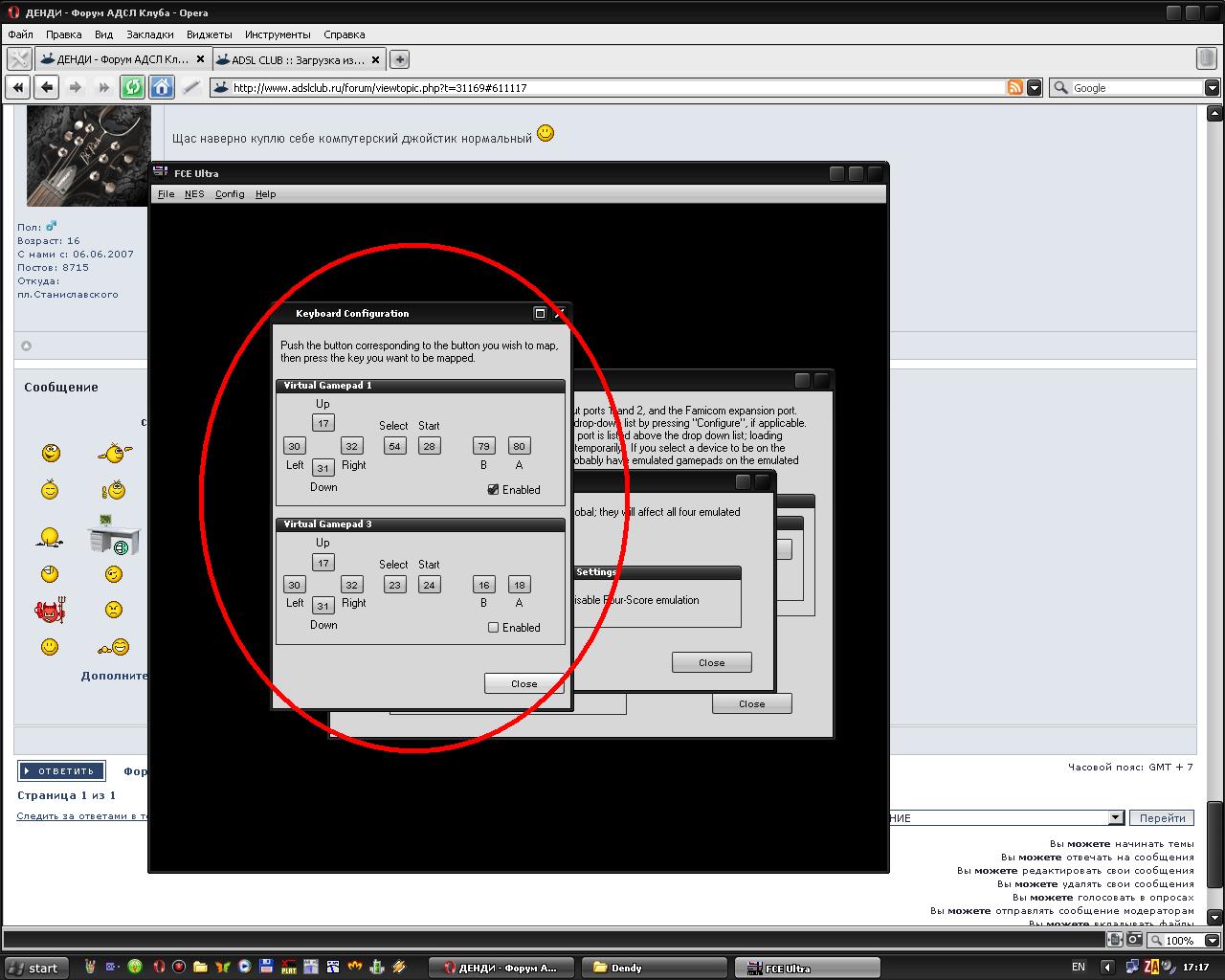Remap Gamepad 1 A button 80
Image resolution: width=1225 pixels, height=980 pixels.
pyautogui.click(x=520, y=446)
